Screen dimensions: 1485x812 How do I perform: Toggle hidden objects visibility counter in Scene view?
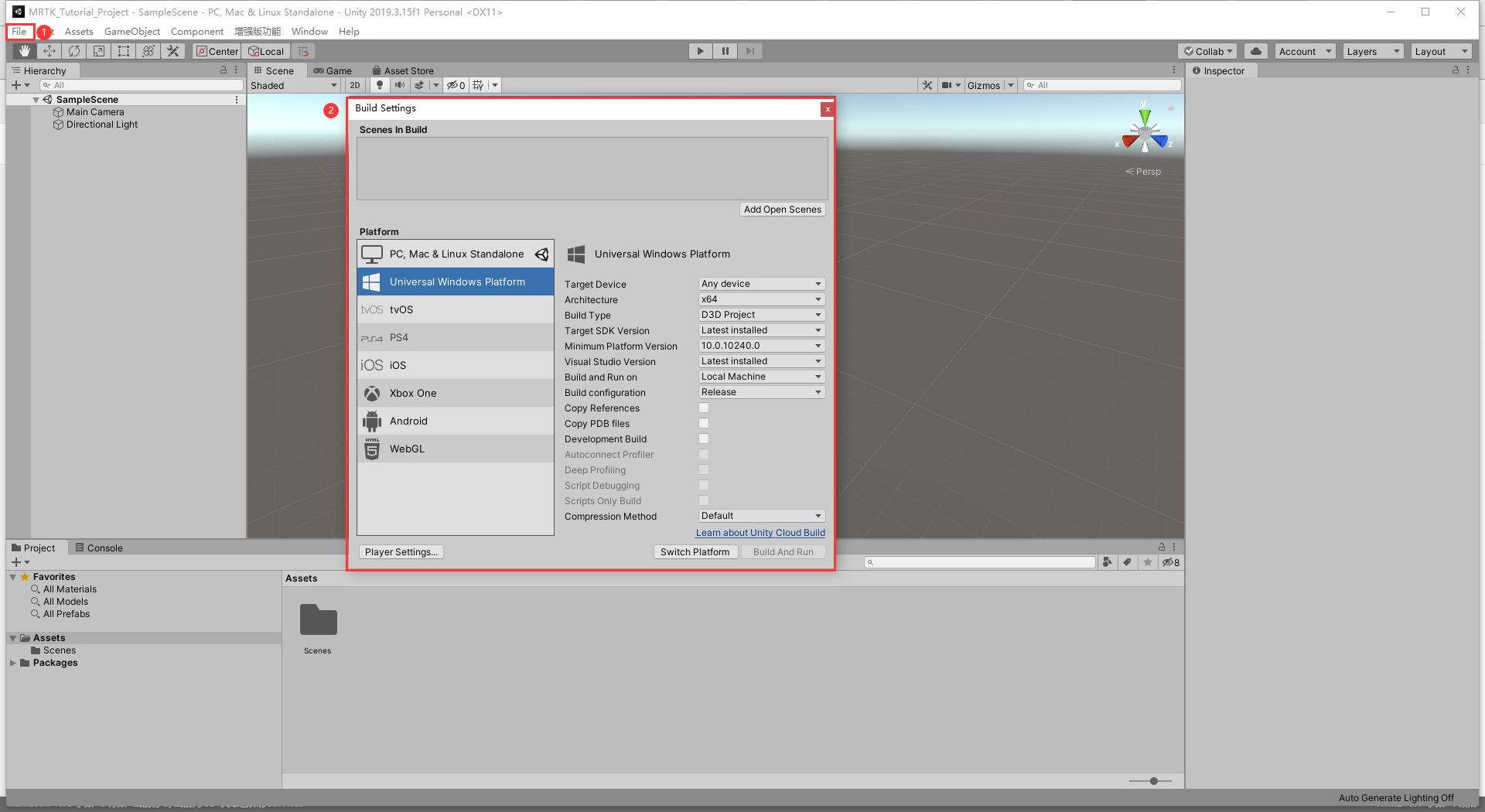coord(456,85)
